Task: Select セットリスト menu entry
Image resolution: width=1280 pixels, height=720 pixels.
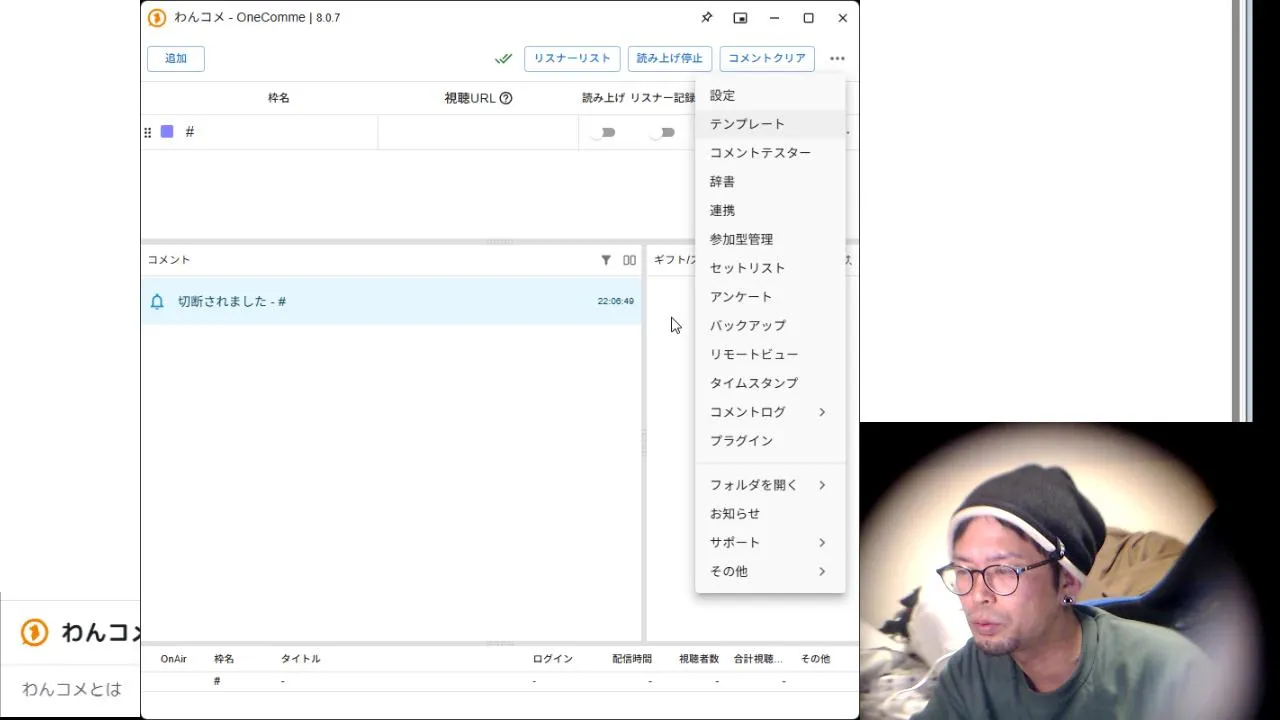Action: (x=770, y=268)
